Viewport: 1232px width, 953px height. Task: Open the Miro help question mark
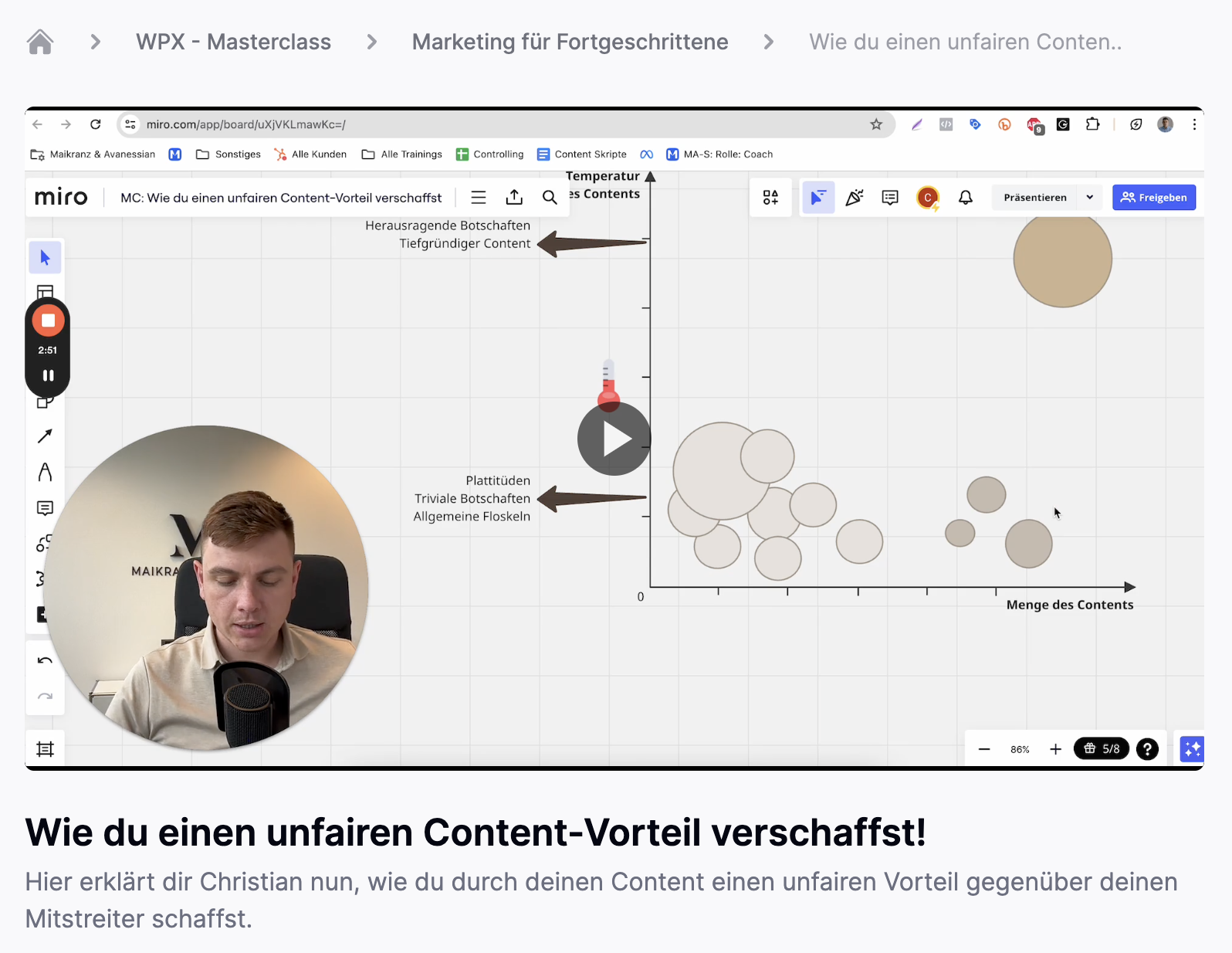tap(1147, 749)
